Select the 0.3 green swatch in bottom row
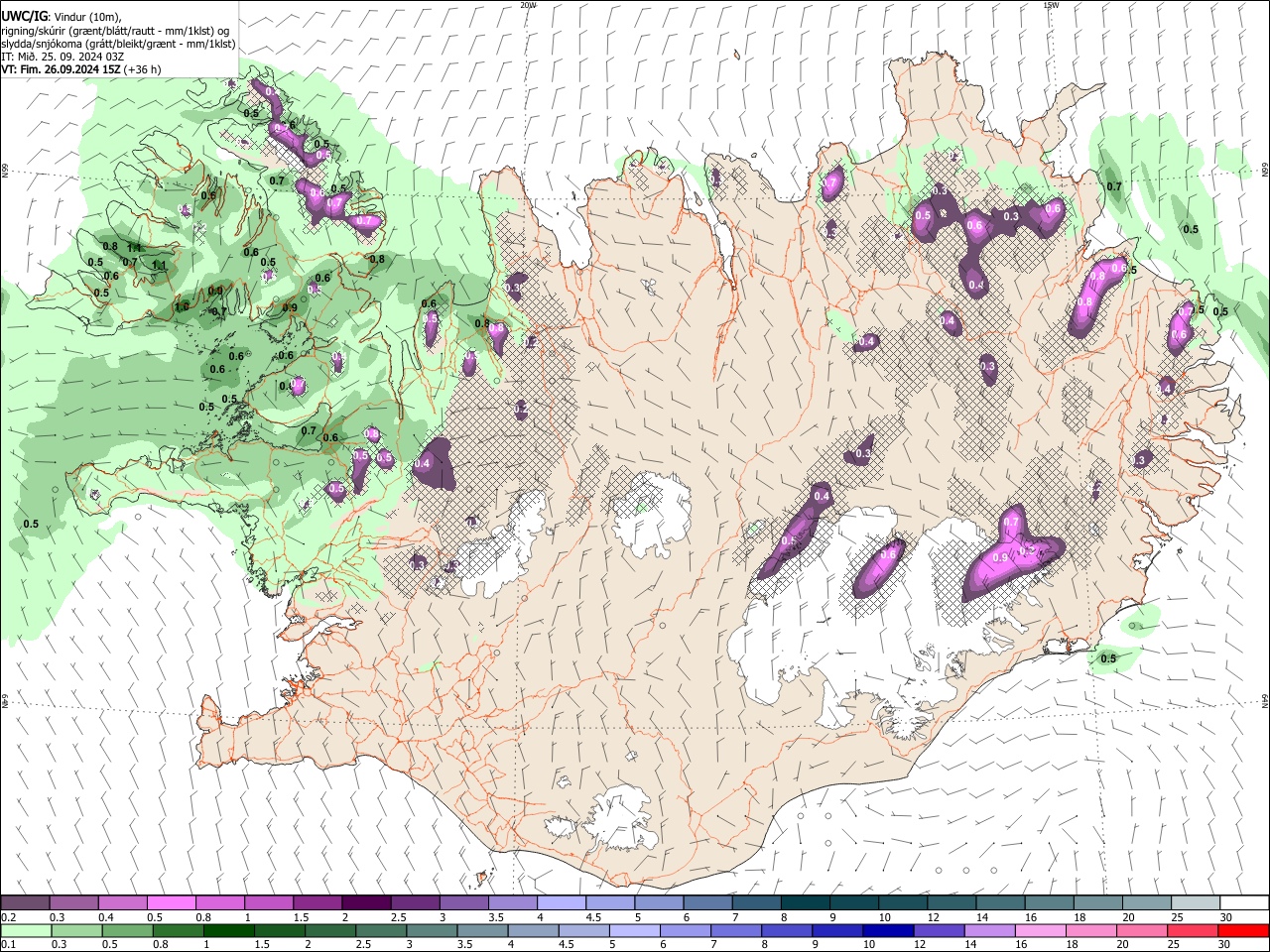This screenshot has width=1270, height=952. click(x=76, y=931)
